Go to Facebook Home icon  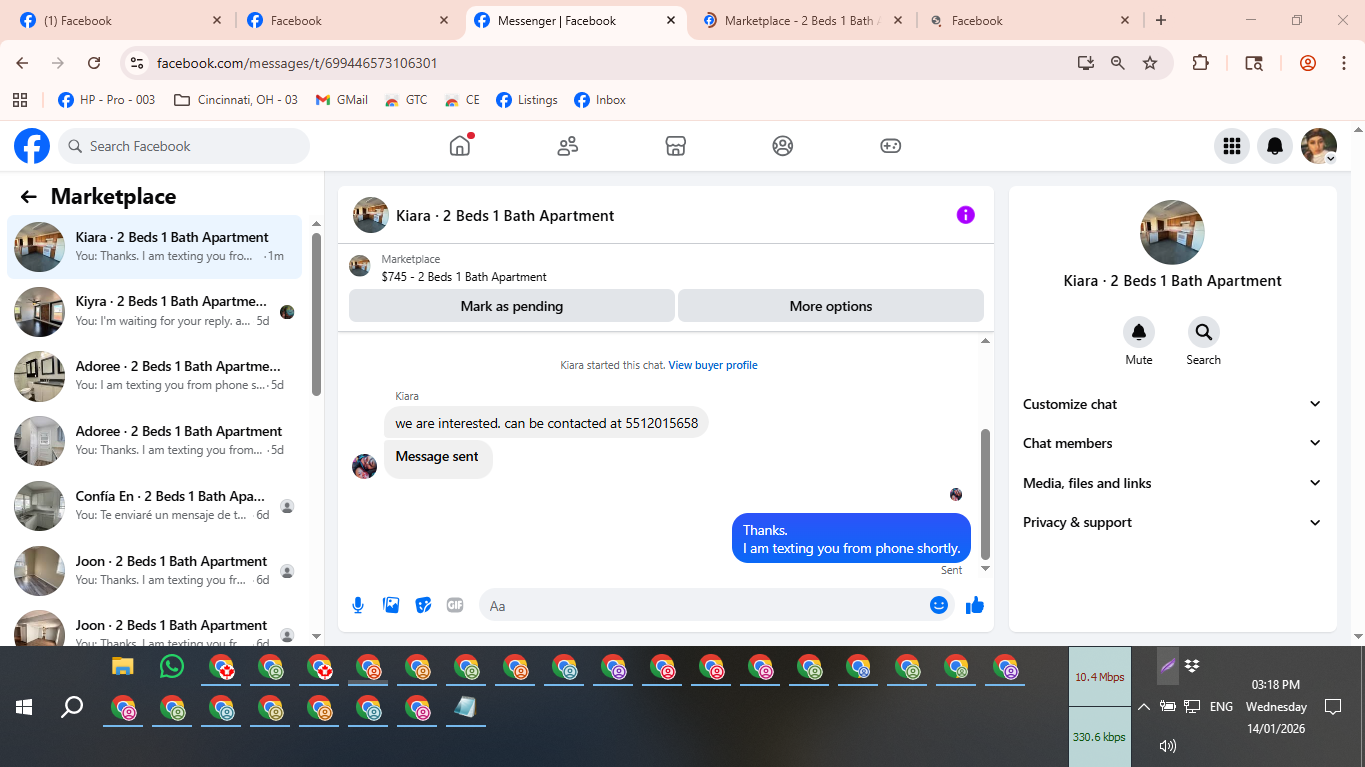tap(459, 146)
